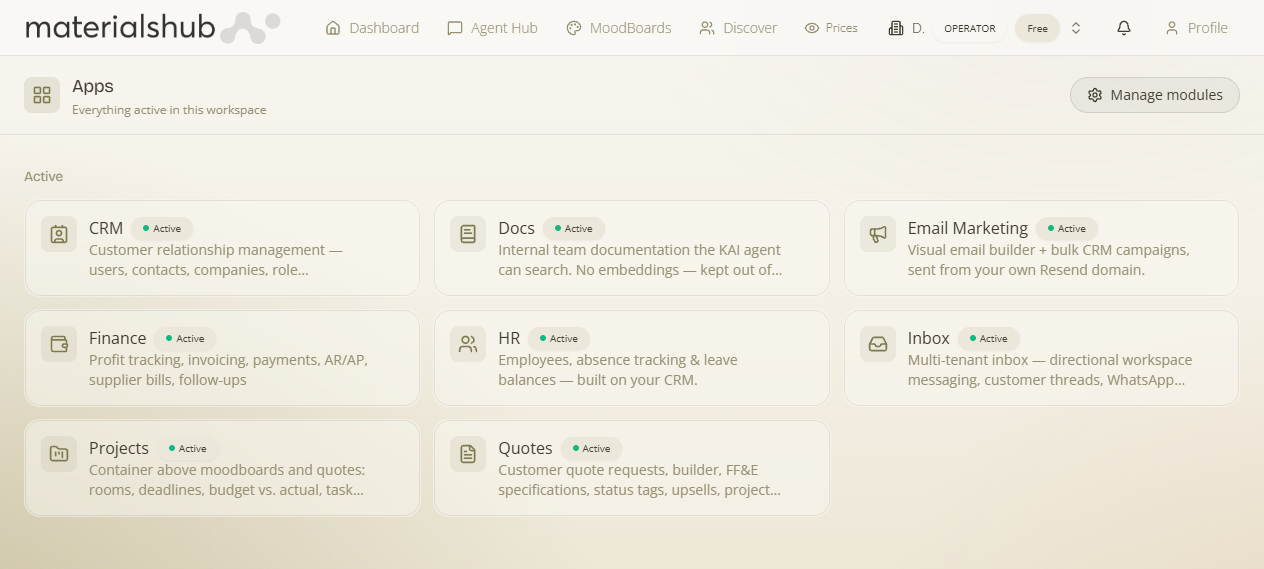Click the Email Marketing megaphone icon

pyautogui.click(x=878, y=235)
